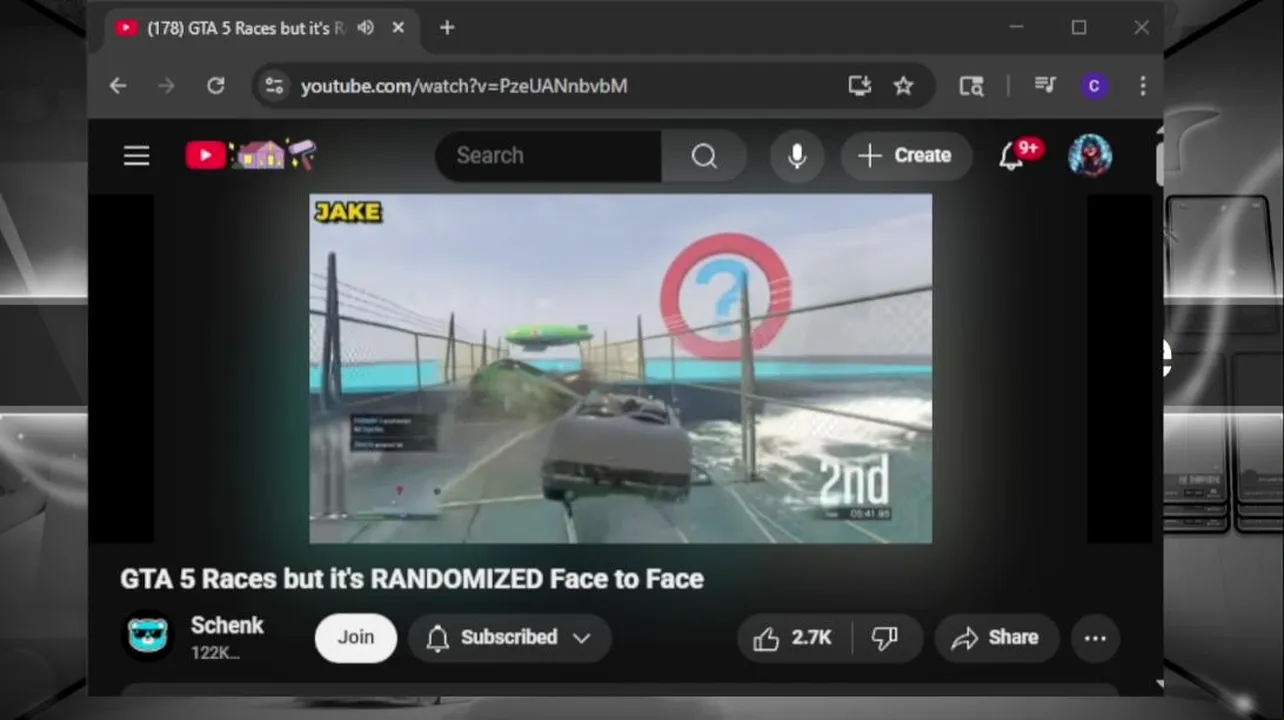1284x720 pixels.
Task: Open the Schenk channel avatar
Action: tap(148, 637)
